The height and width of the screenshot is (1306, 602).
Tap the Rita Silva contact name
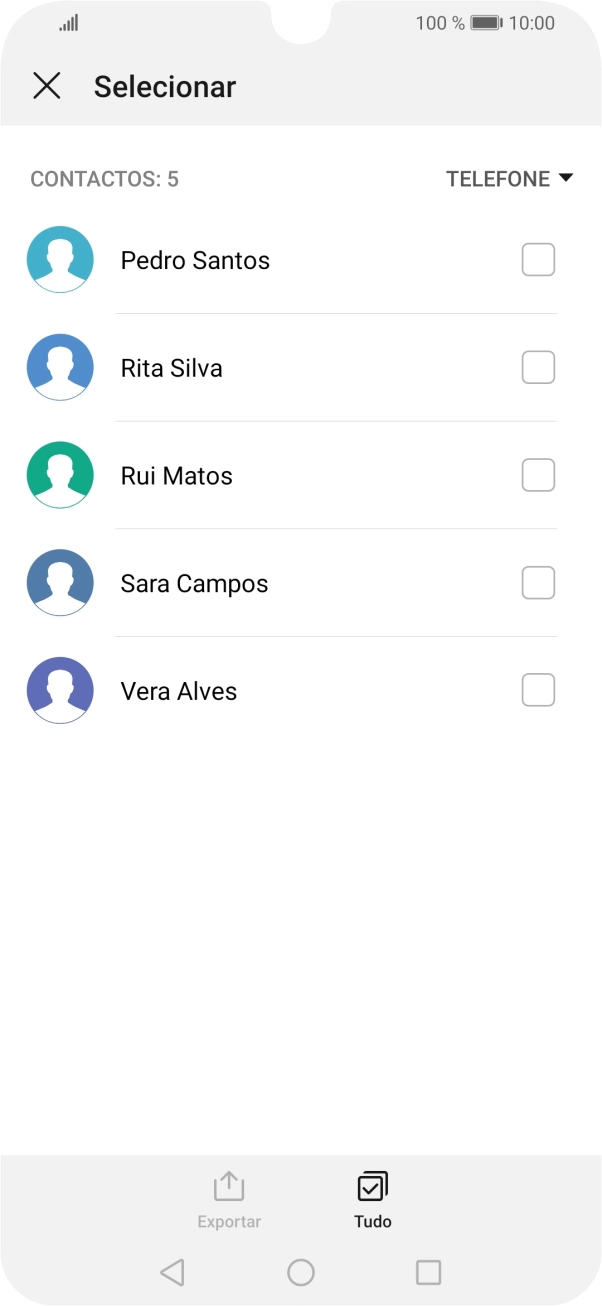171,367
